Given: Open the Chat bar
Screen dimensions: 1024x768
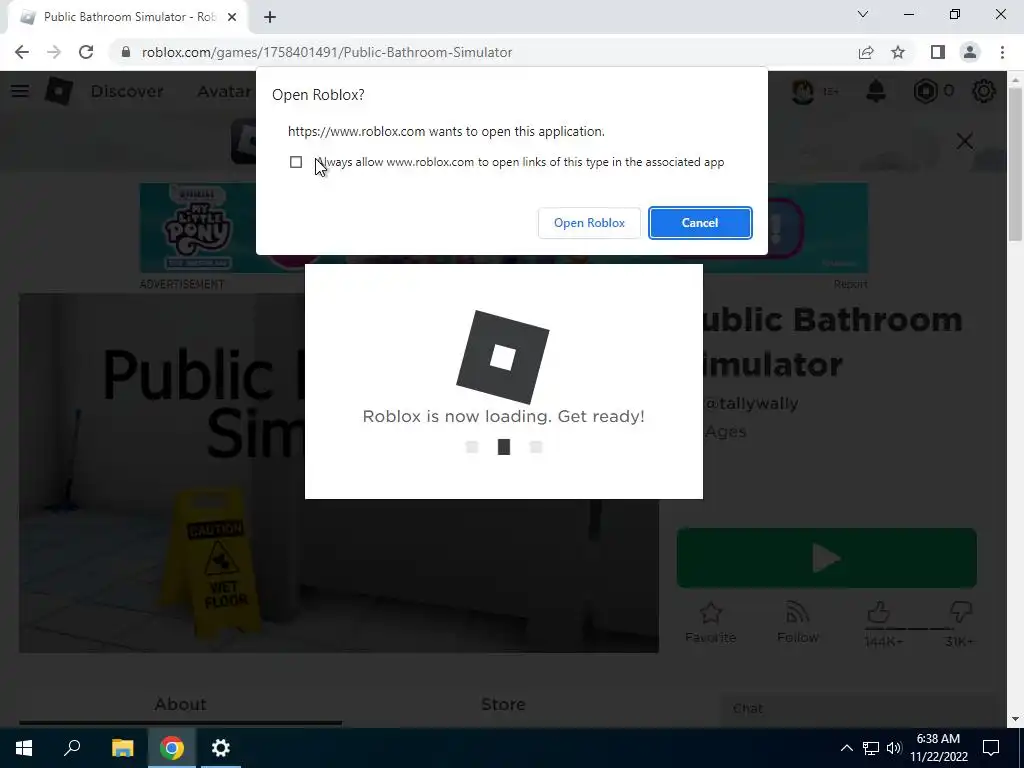Looking at the screenshot, I should (x=858, y=709).
